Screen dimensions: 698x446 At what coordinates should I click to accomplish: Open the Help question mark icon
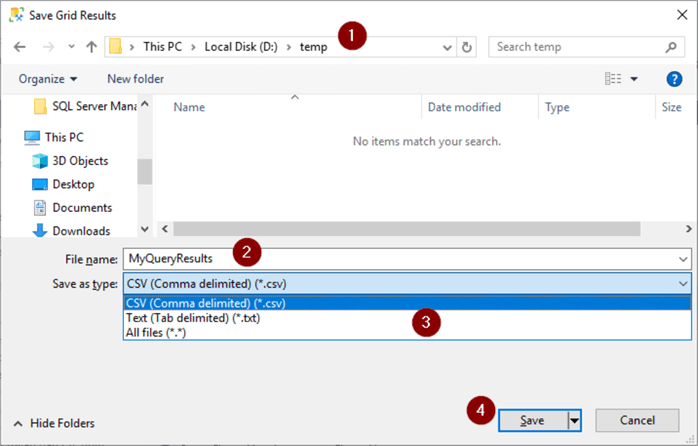pyautogui.click(x=674, y=79)
